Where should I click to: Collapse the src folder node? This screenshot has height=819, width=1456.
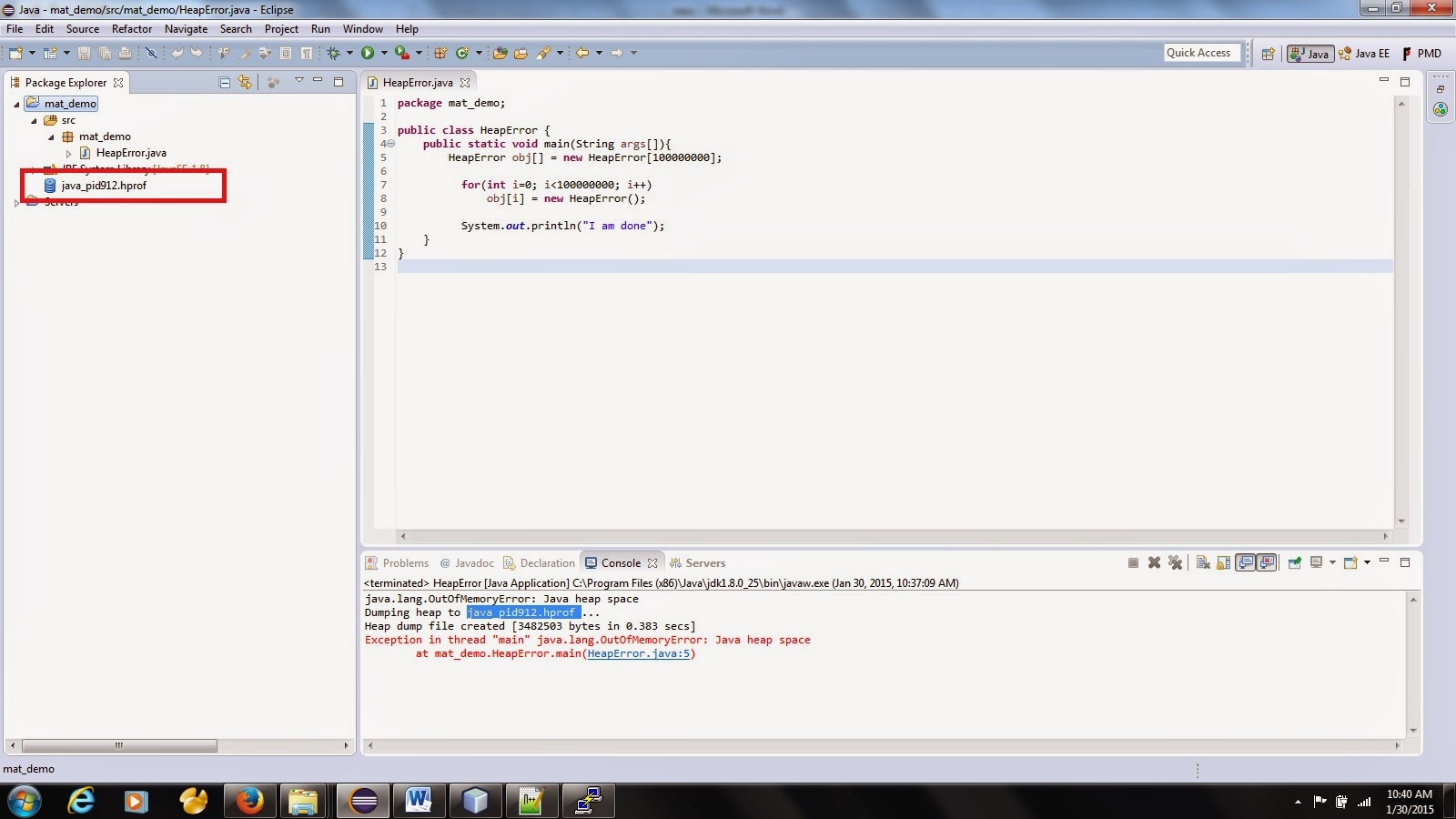[35, 120]
